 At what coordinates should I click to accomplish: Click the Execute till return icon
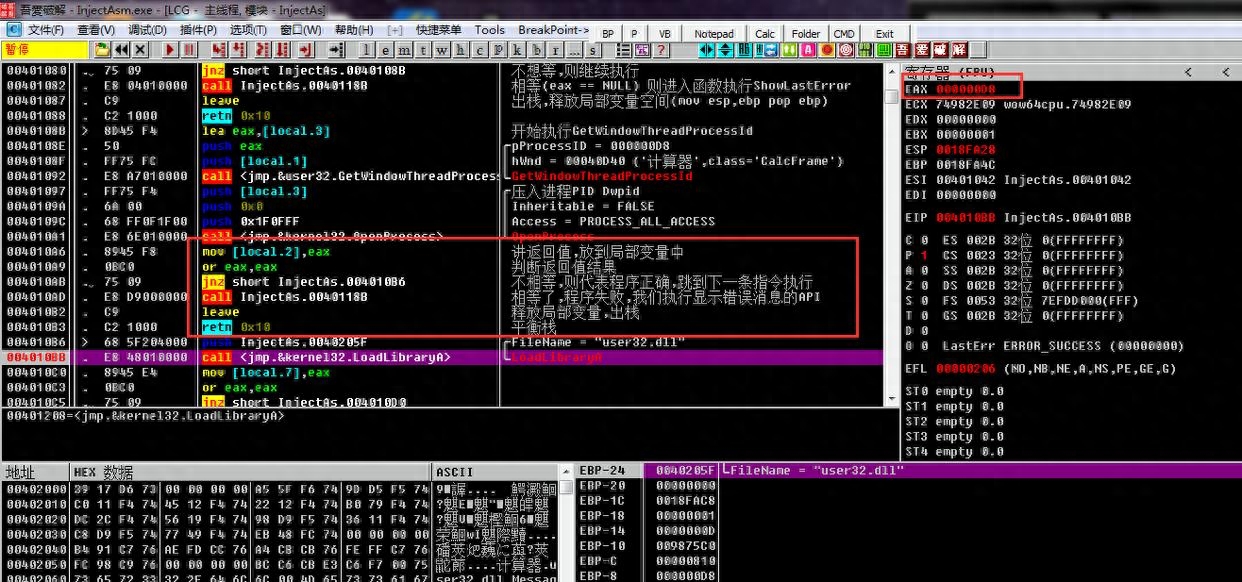[306, 49]
